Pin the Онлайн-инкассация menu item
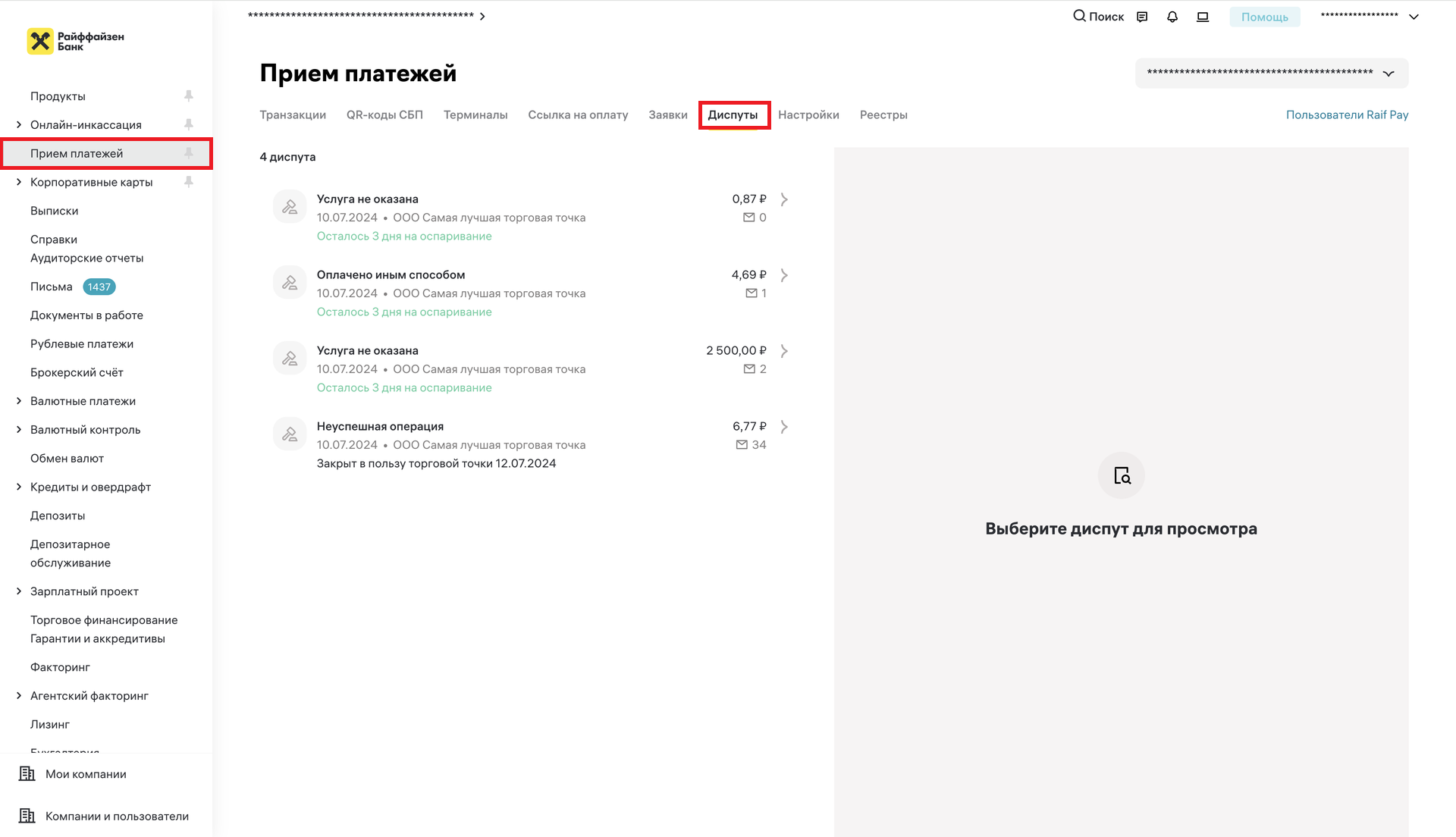 [189, 124]
